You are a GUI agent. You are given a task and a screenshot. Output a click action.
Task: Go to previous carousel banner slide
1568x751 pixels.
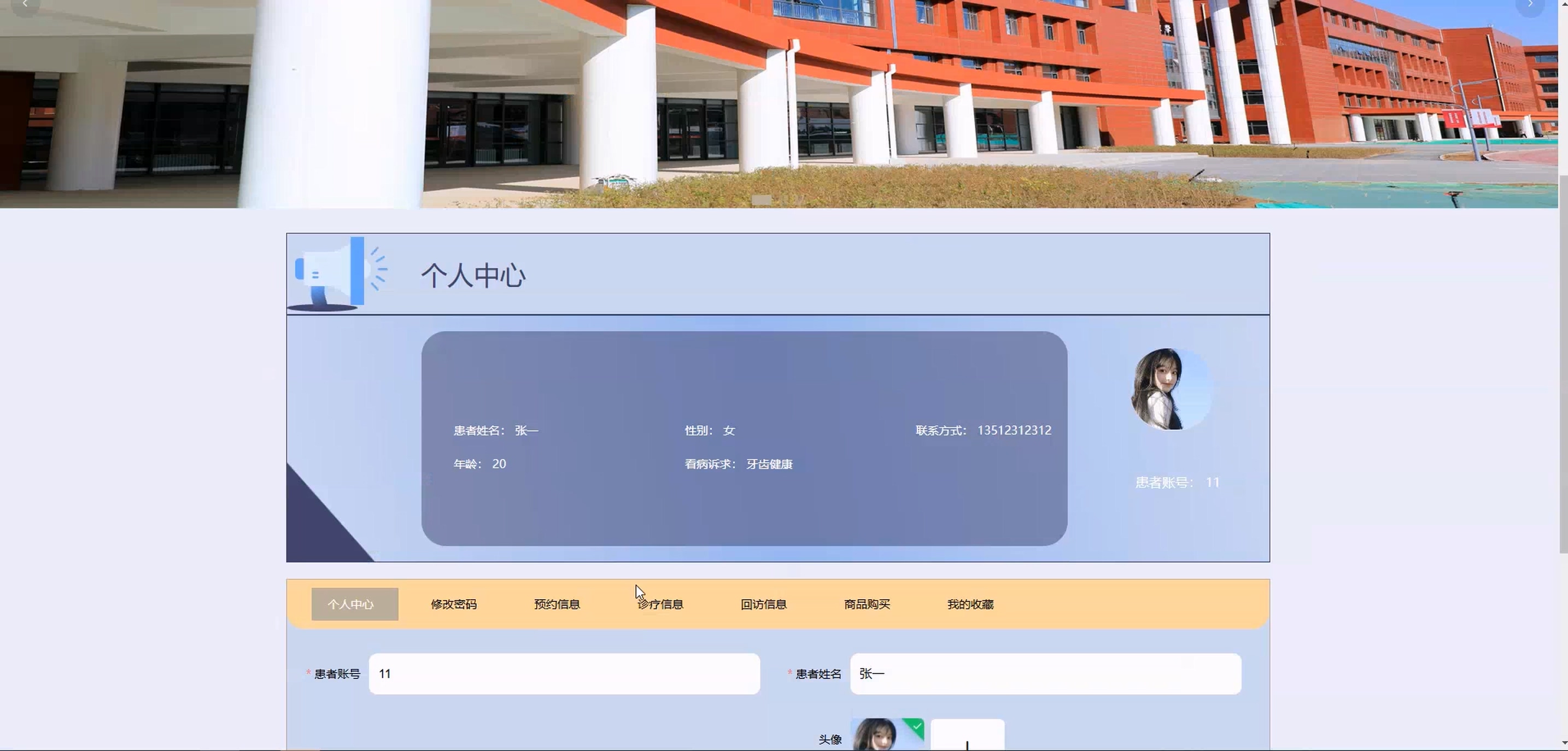tap(25, 5)
